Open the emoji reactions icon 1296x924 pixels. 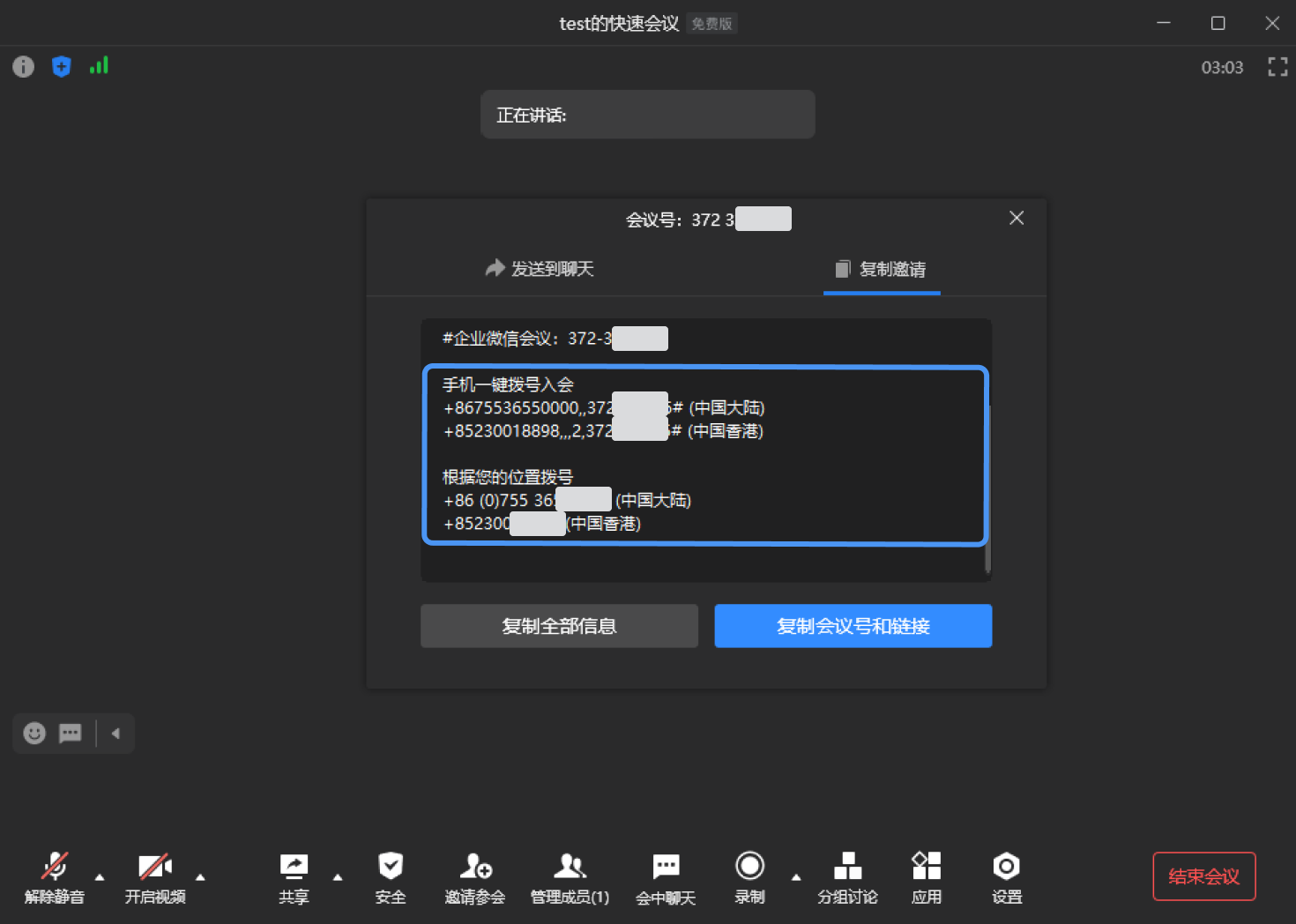[x=34, y=734]
